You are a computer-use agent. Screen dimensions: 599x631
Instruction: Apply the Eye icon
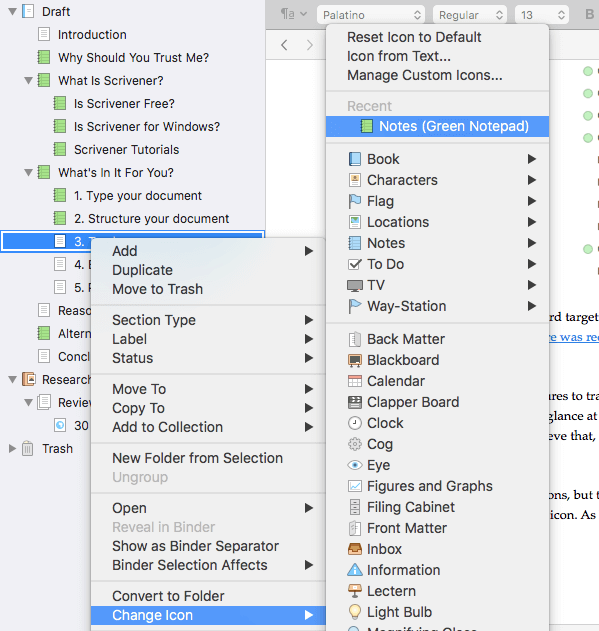[x=437, y=465]
